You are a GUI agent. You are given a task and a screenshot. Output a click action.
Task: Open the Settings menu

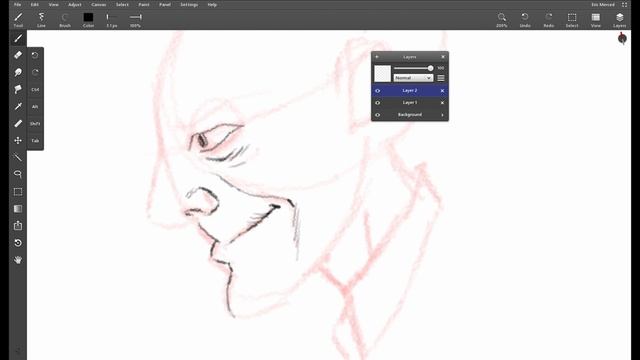(x=189, y=4)
